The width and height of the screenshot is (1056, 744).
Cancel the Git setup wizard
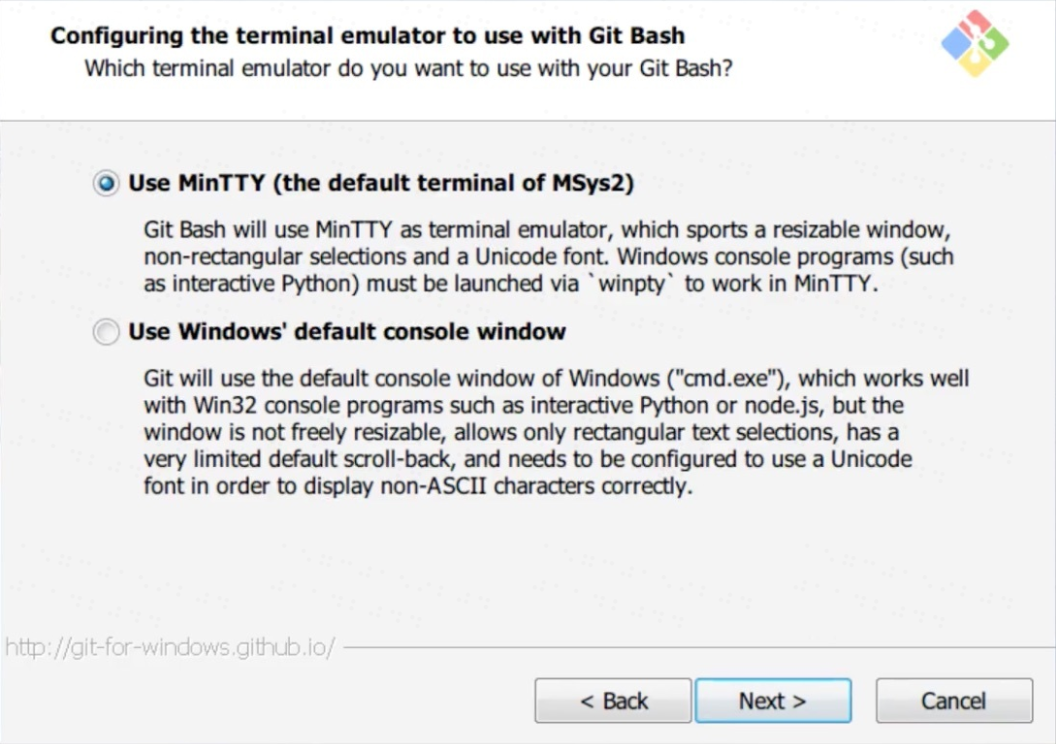(x=954, y=701)
